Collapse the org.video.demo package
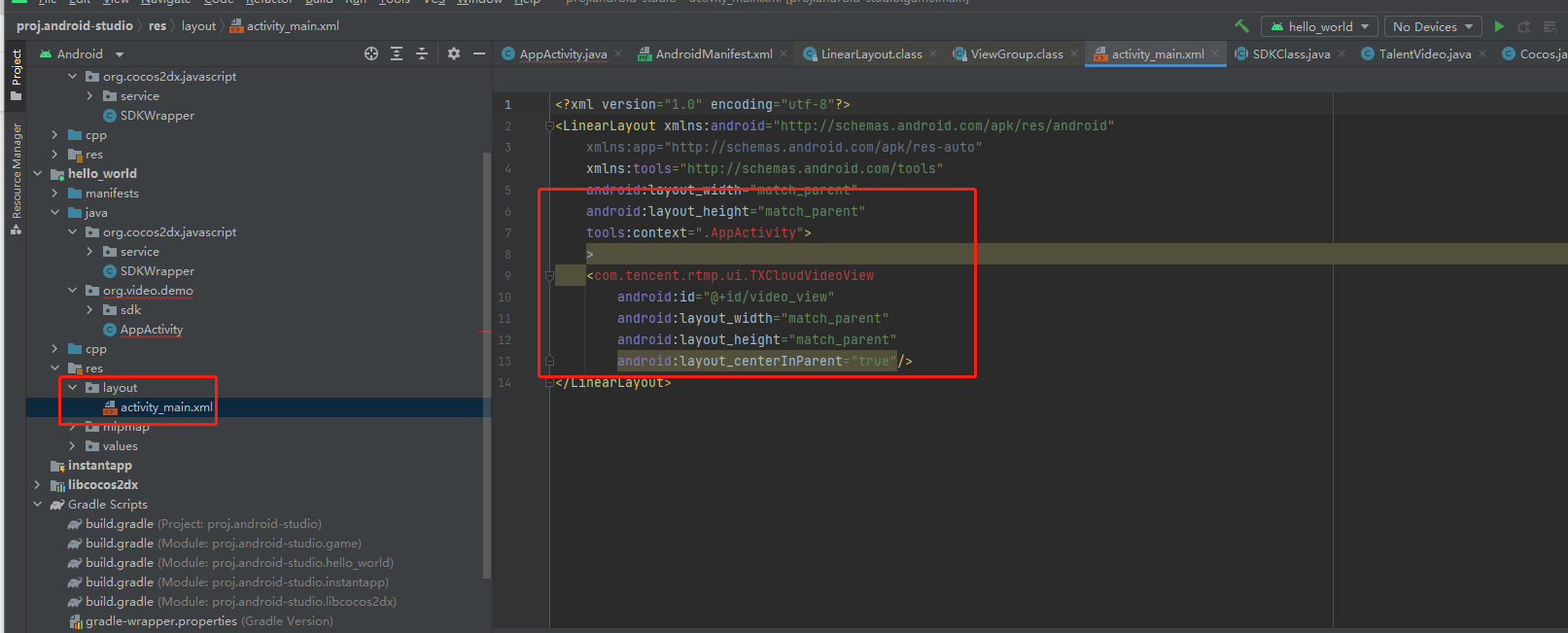The height and width of the screenshot is (633, 1568). pos(72,291)
